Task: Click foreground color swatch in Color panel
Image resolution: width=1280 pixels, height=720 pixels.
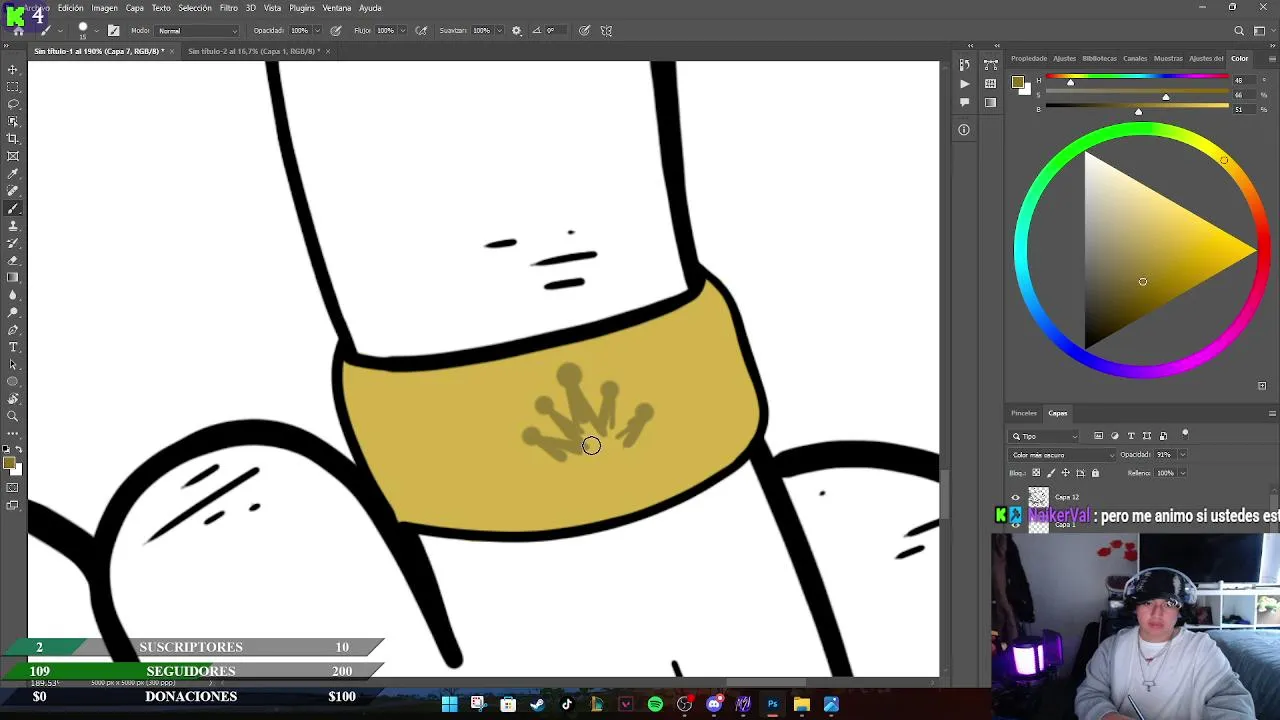Action: (1018, 82)
